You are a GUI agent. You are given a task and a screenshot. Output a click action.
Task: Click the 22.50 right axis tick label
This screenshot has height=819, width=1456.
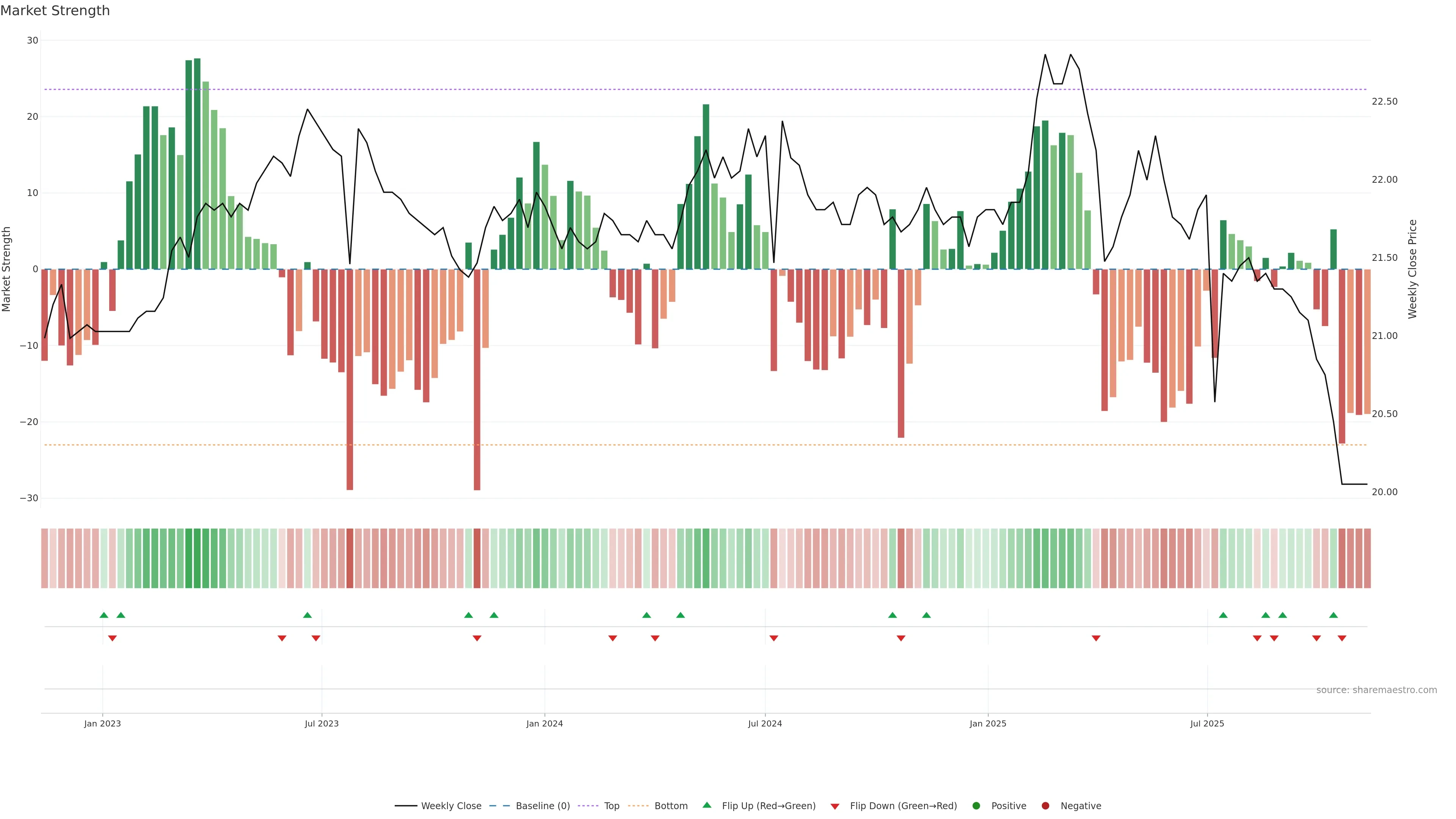(x=1384, y=102)
